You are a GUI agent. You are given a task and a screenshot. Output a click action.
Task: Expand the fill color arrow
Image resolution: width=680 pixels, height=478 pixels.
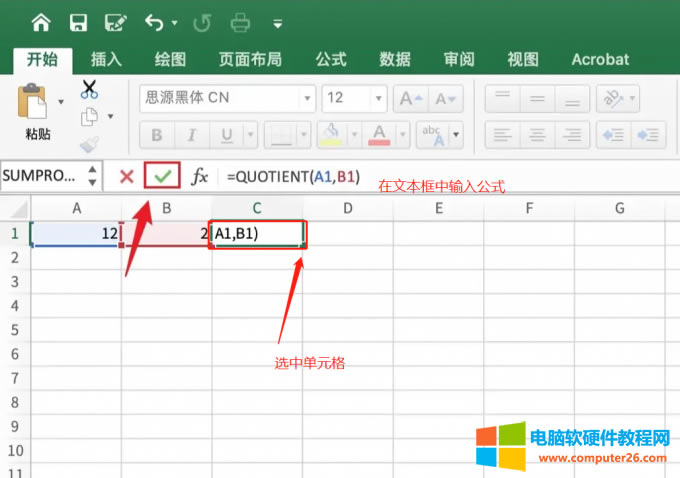point(354,135)
